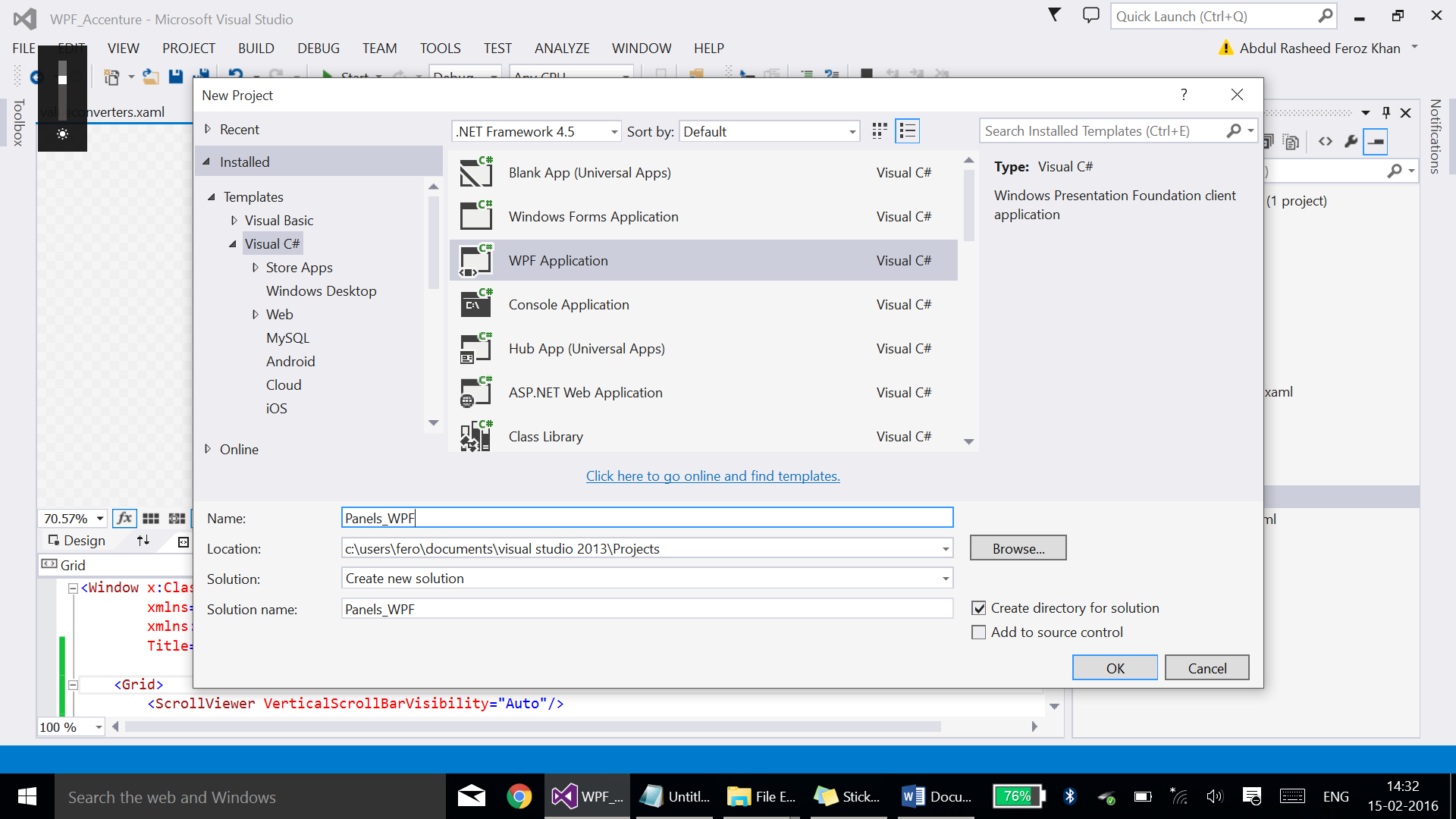
Task: Click the online templates link
Action: (x=712, y=476)
